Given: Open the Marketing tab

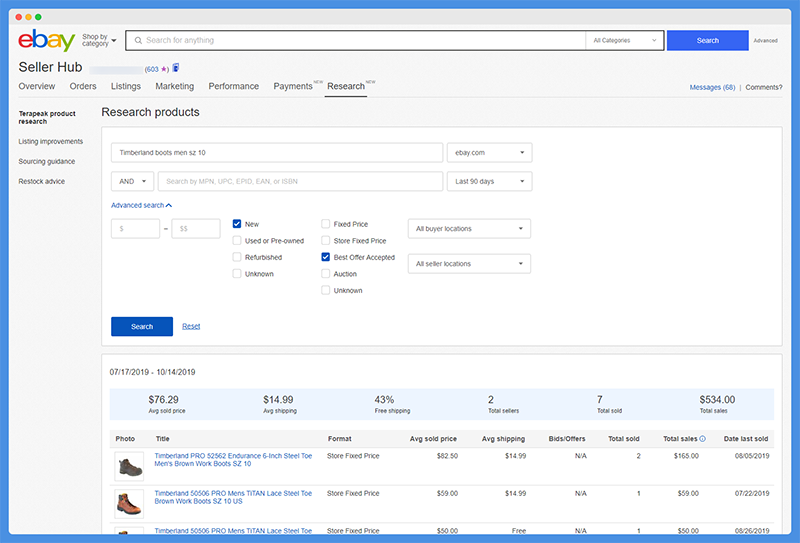Looking at the screenshot, I should pyautogui.click(x=174, y=86).
